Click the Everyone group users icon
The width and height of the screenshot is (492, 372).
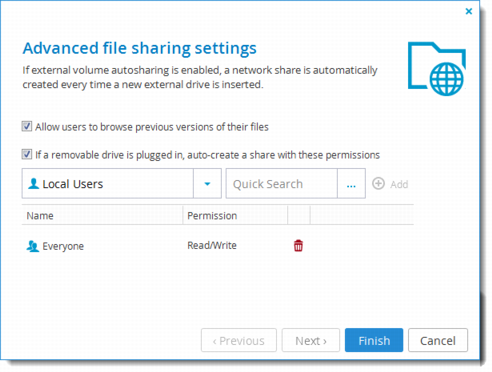(x=33, y=246)
